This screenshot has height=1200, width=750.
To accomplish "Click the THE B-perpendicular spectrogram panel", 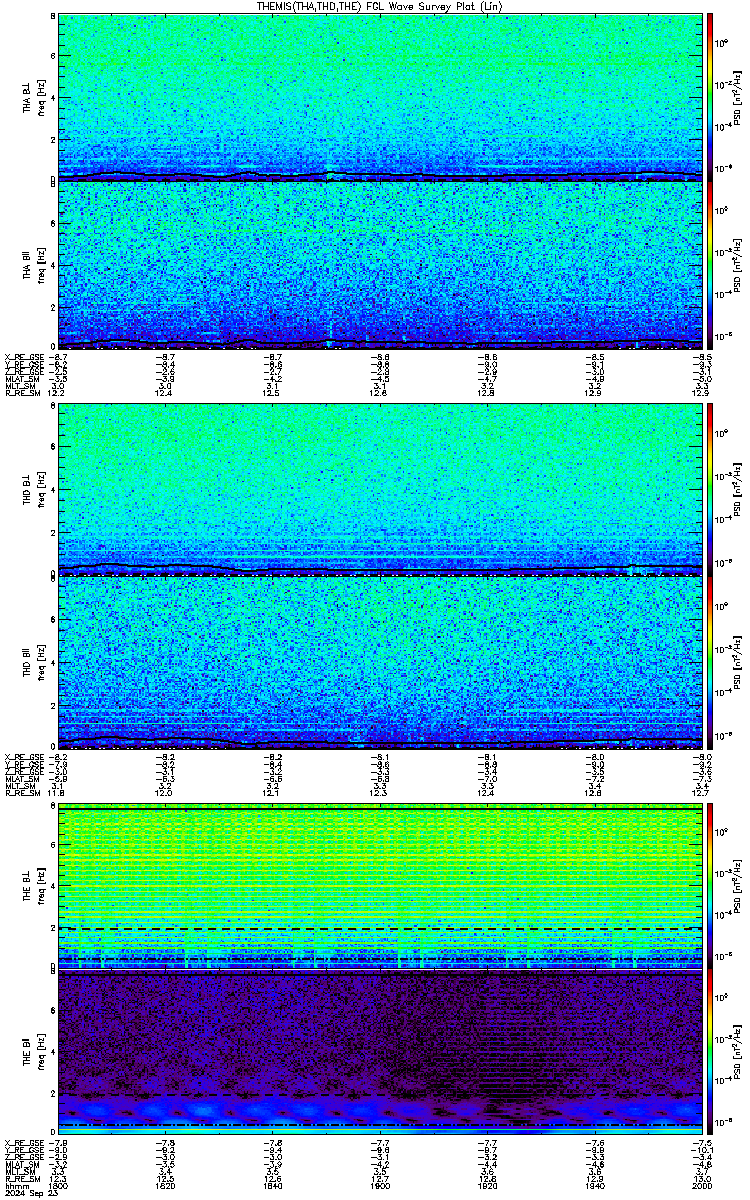I will (378, 886).
